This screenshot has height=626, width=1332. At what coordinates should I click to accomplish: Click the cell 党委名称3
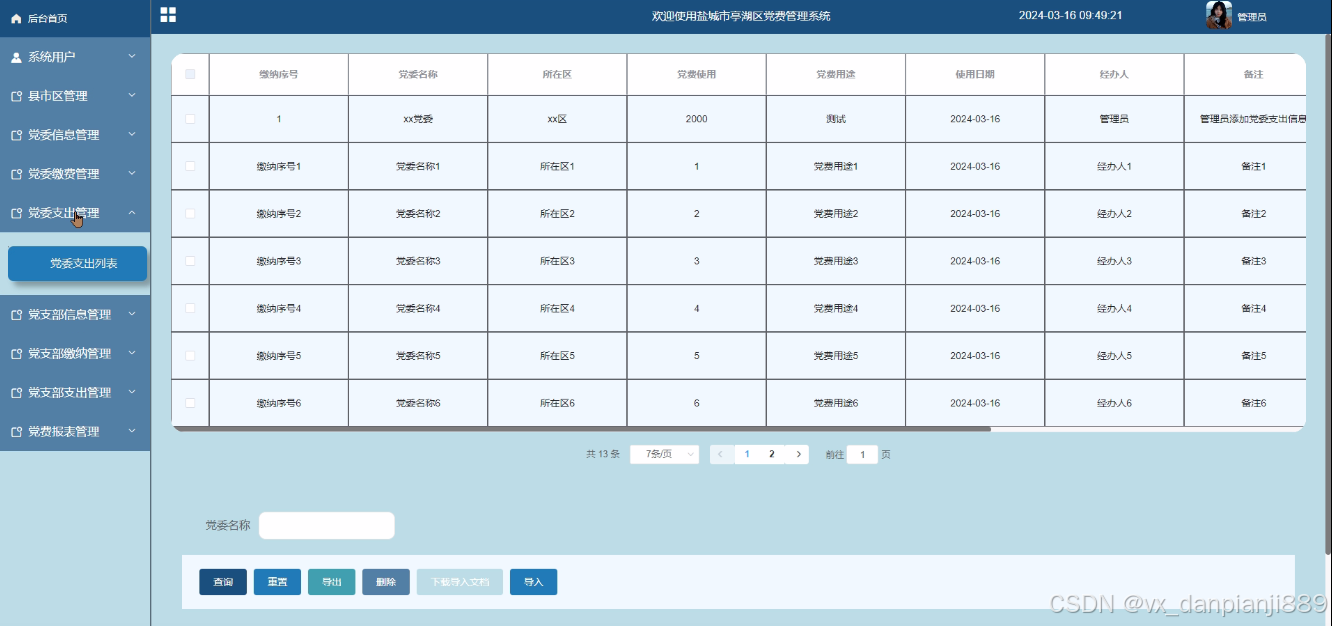tap(418, 261)
